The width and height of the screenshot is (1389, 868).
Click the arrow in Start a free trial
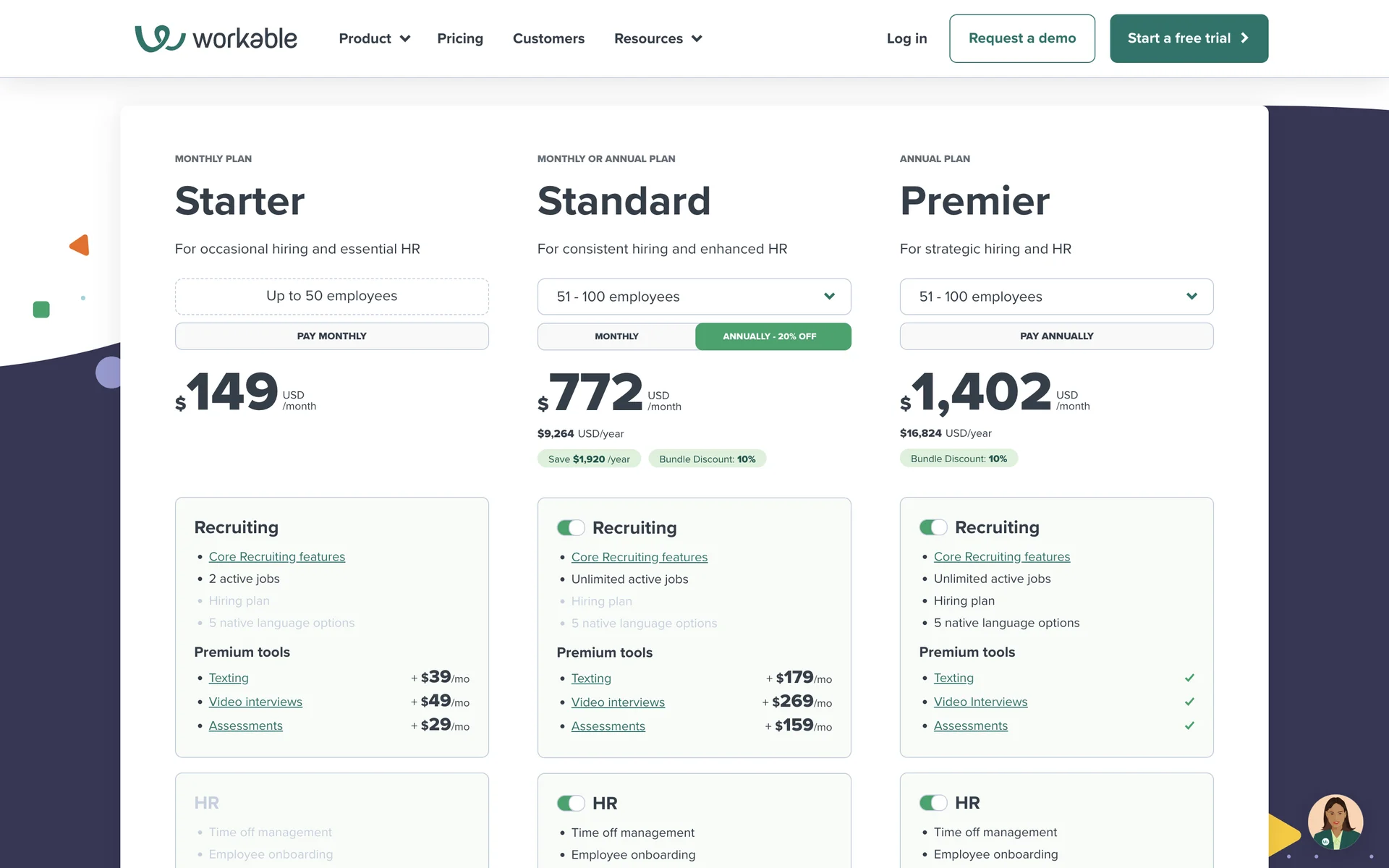pos(1245,38)
